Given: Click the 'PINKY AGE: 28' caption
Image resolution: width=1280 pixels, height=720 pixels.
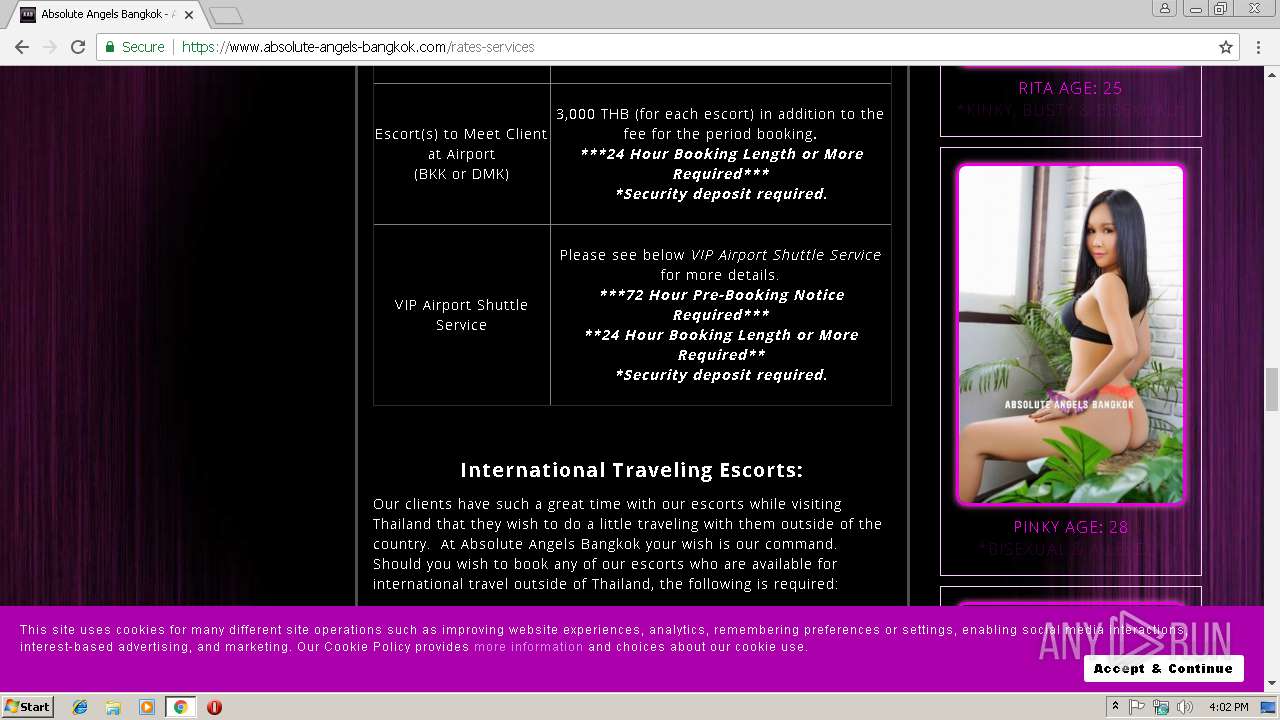Looking at the screenshot, I should click(1070, 527).
